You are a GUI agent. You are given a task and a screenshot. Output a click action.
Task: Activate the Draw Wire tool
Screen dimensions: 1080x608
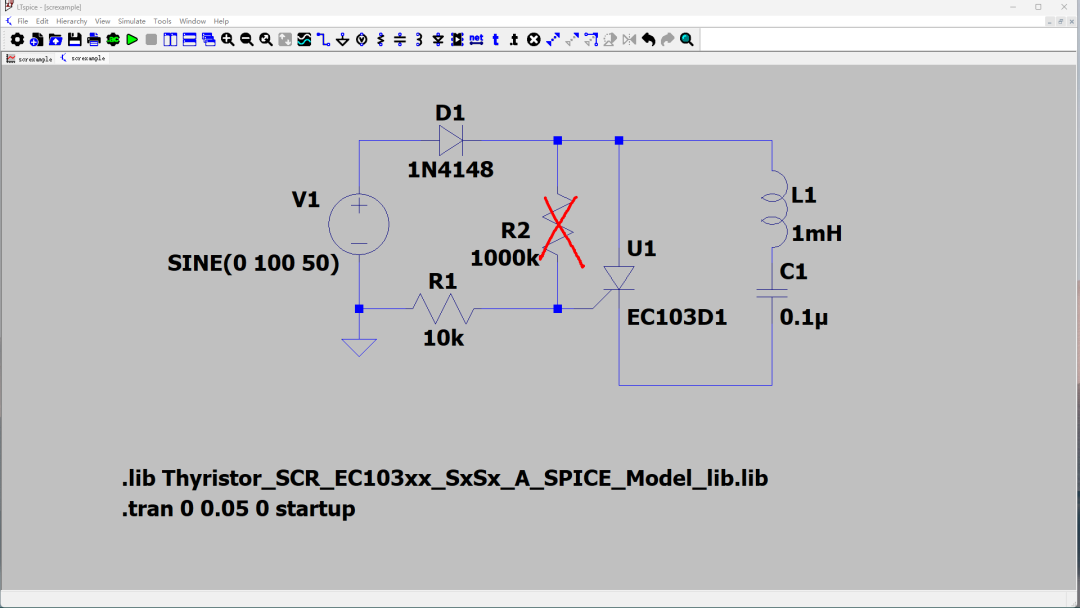point(323,40)
